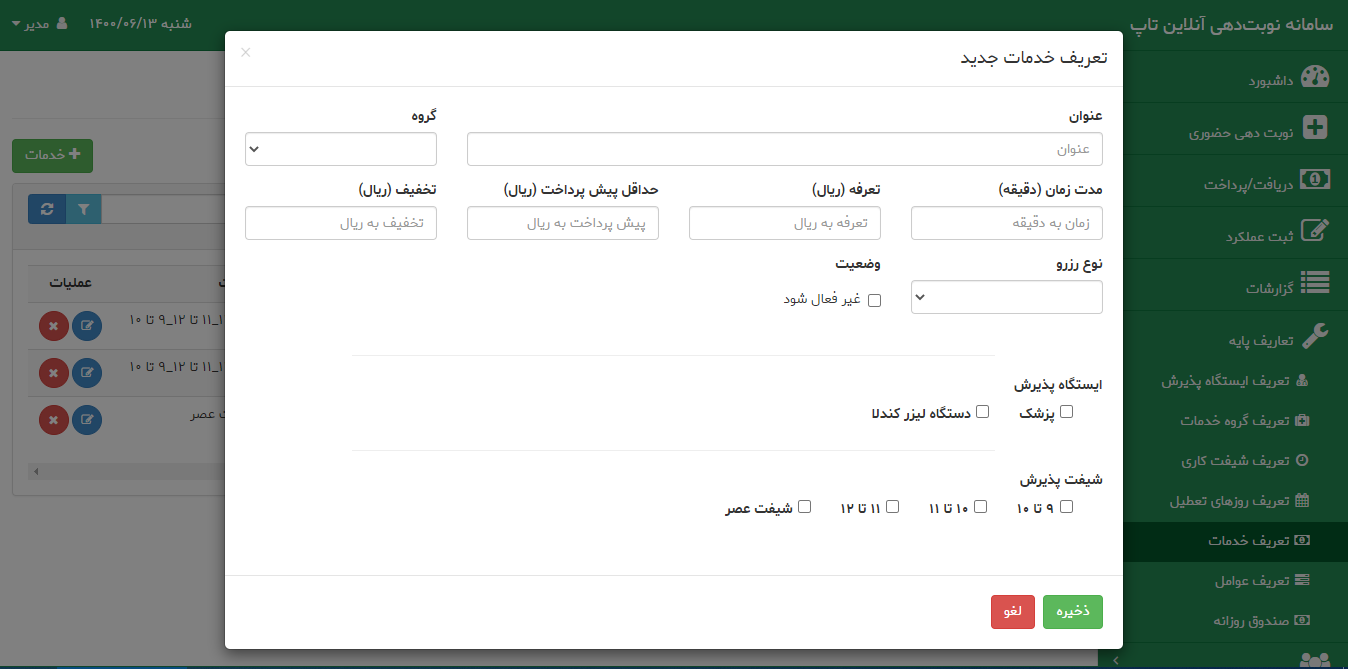Click the edit icon beside ثبت عملکرد

tap(1316, 232)
